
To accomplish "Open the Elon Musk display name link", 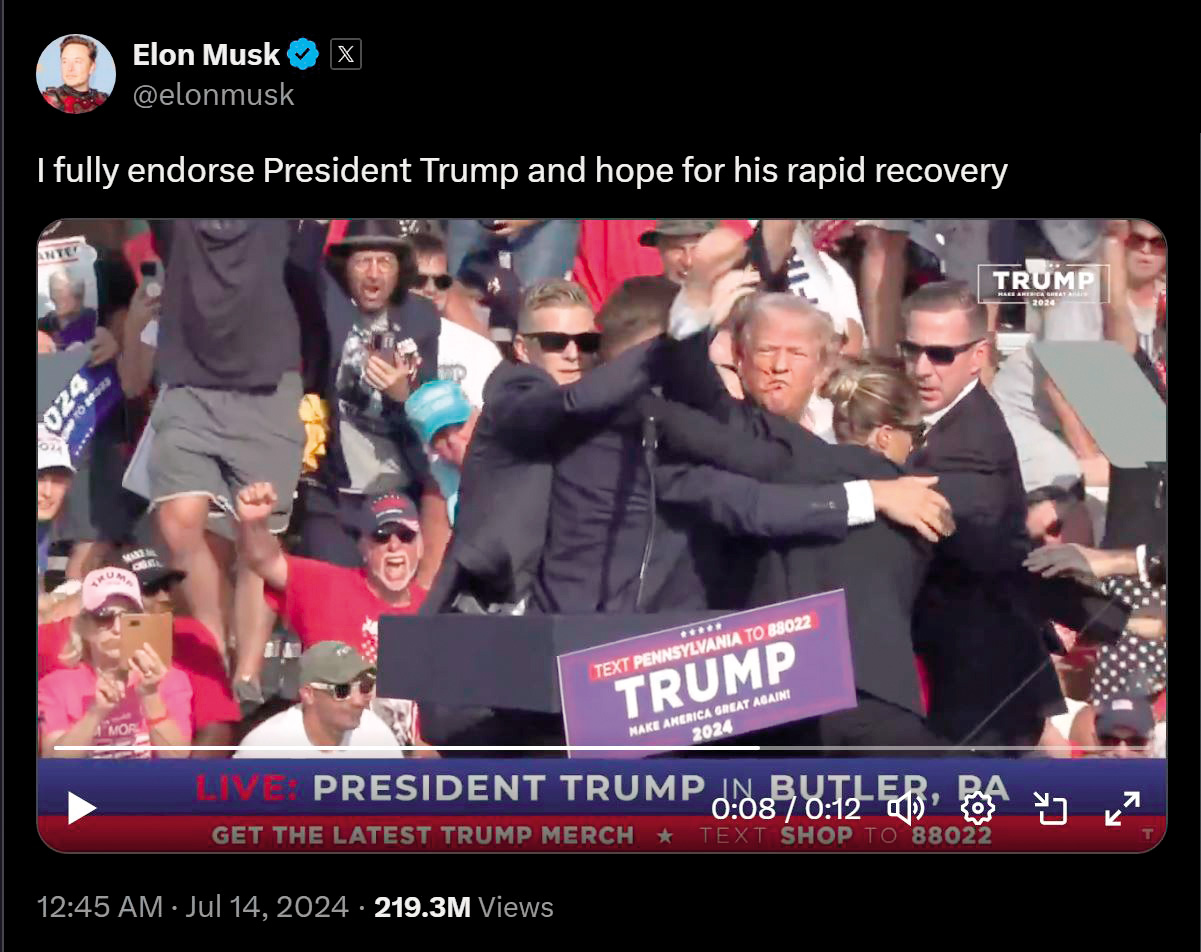I will (x=206, y=54).
